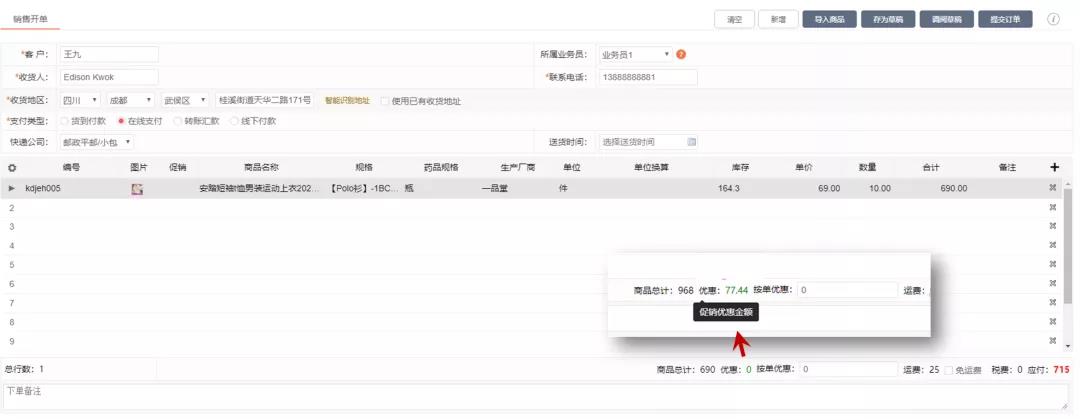Click the gear icon in table header
1080x419 pixels.
coord(12,167)
